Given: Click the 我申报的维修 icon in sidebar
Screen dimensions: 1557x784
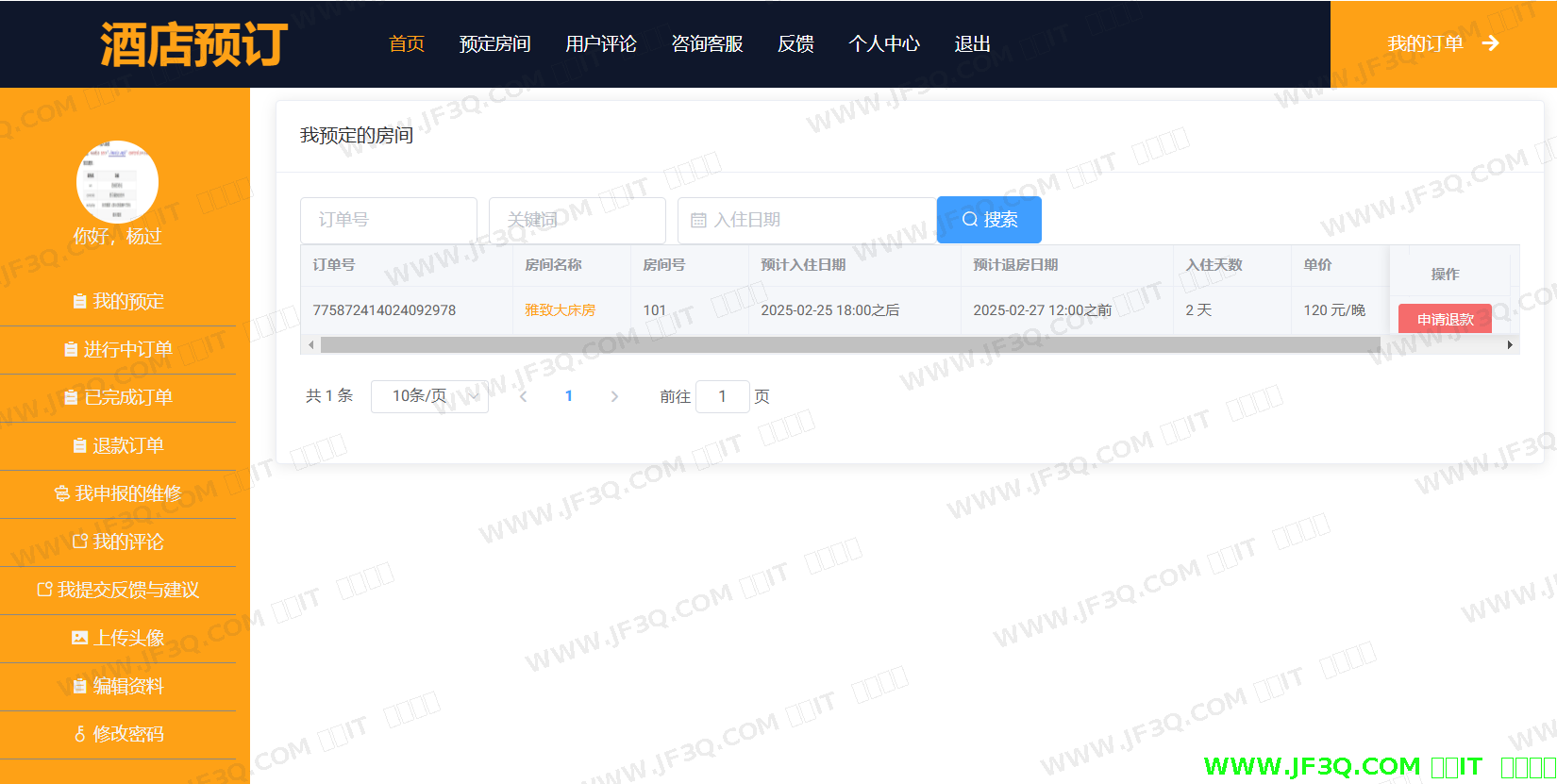Looking at the screenshot, I should tap(62, 493).
